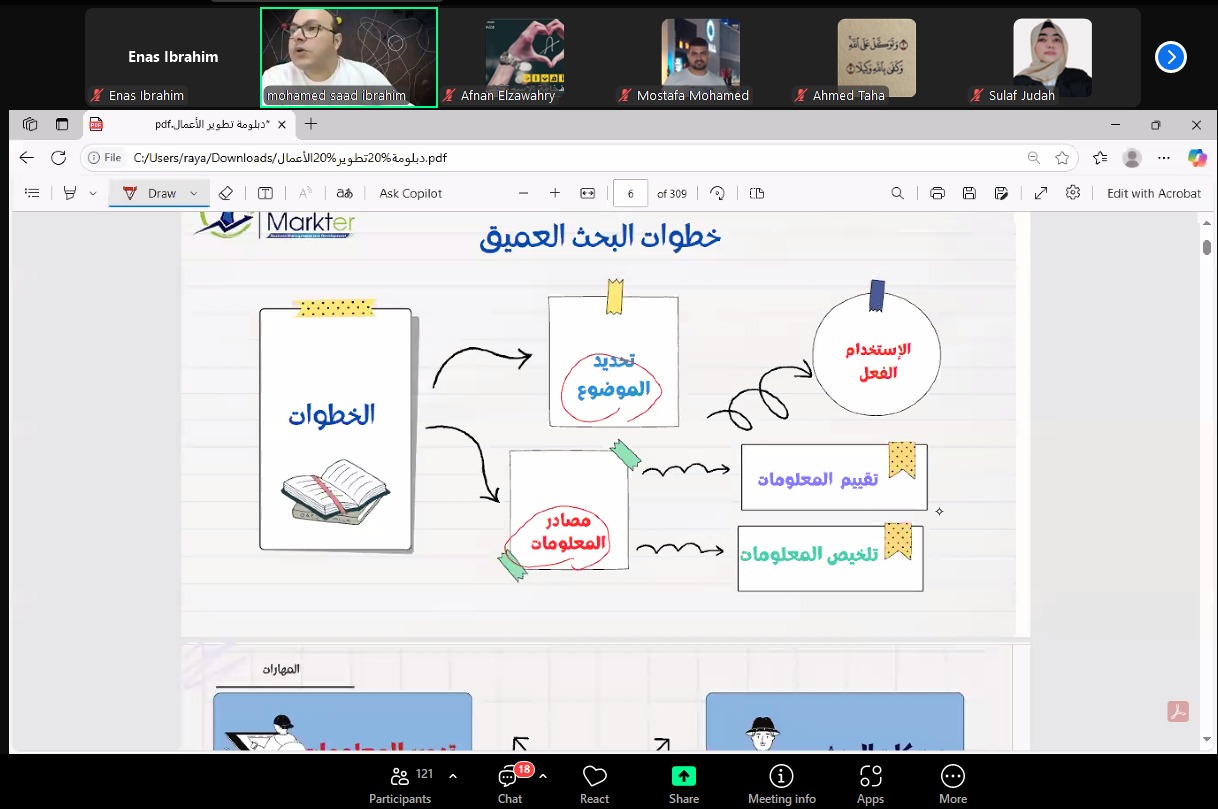Image resolution: width=1218 pixels, height=809 pixels.
Task: Show next participants with the blue arrow
Action: tap(1170, 57)
